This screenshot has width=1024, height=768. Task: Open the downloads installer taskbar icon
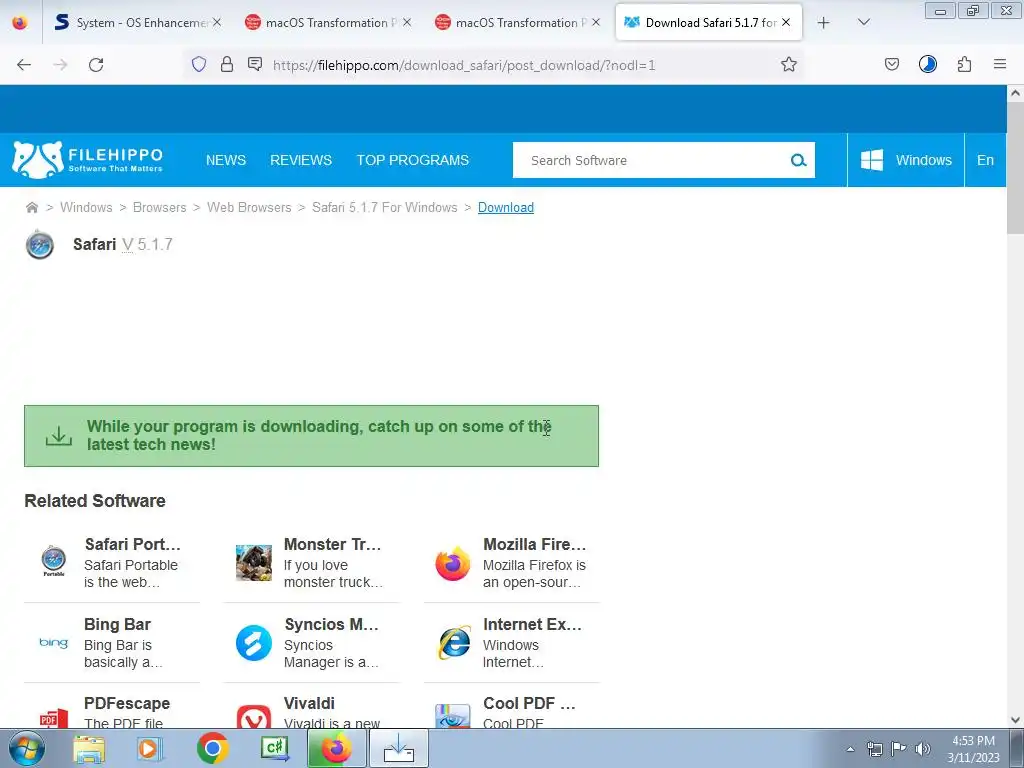click(x=398, y=748)
